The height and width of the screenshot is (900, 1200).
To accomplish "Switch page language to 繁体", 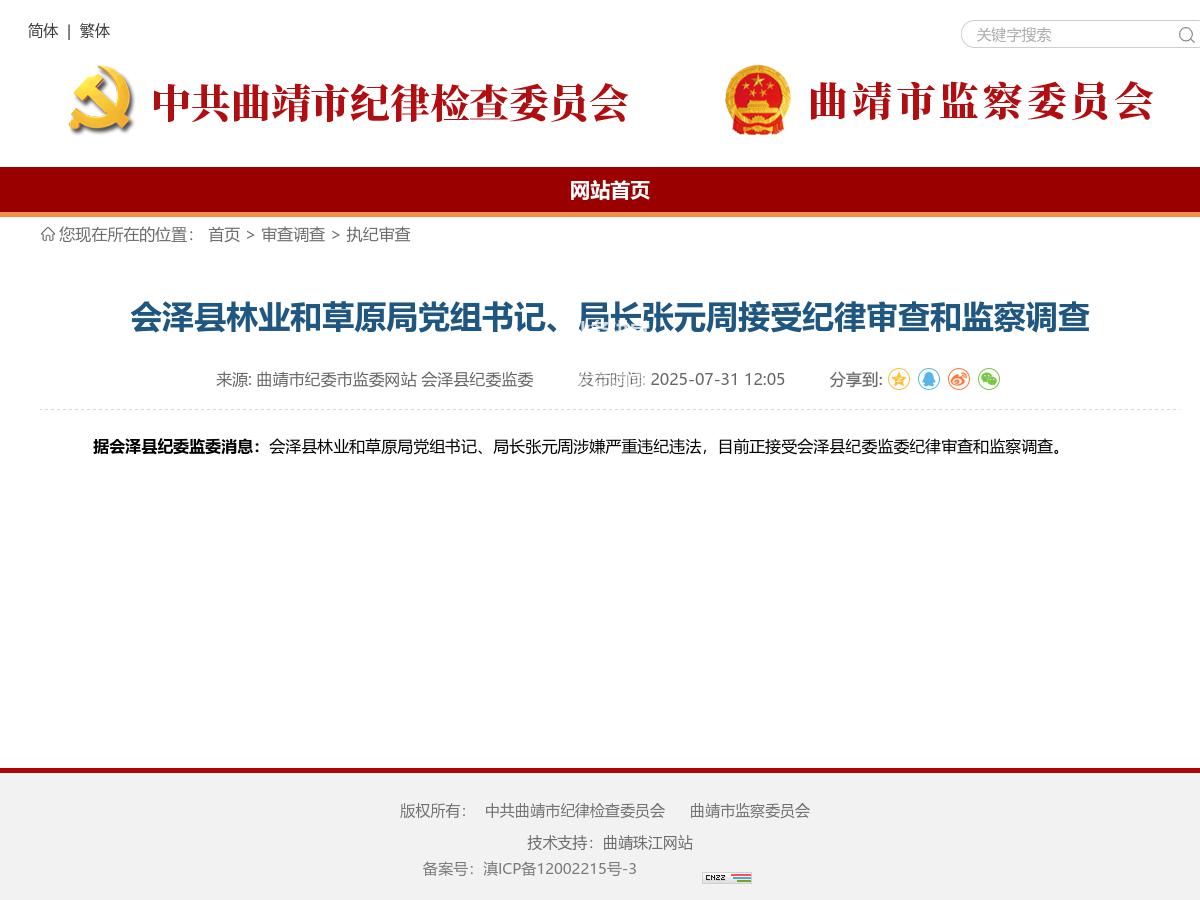I will (x=94, y=31).
